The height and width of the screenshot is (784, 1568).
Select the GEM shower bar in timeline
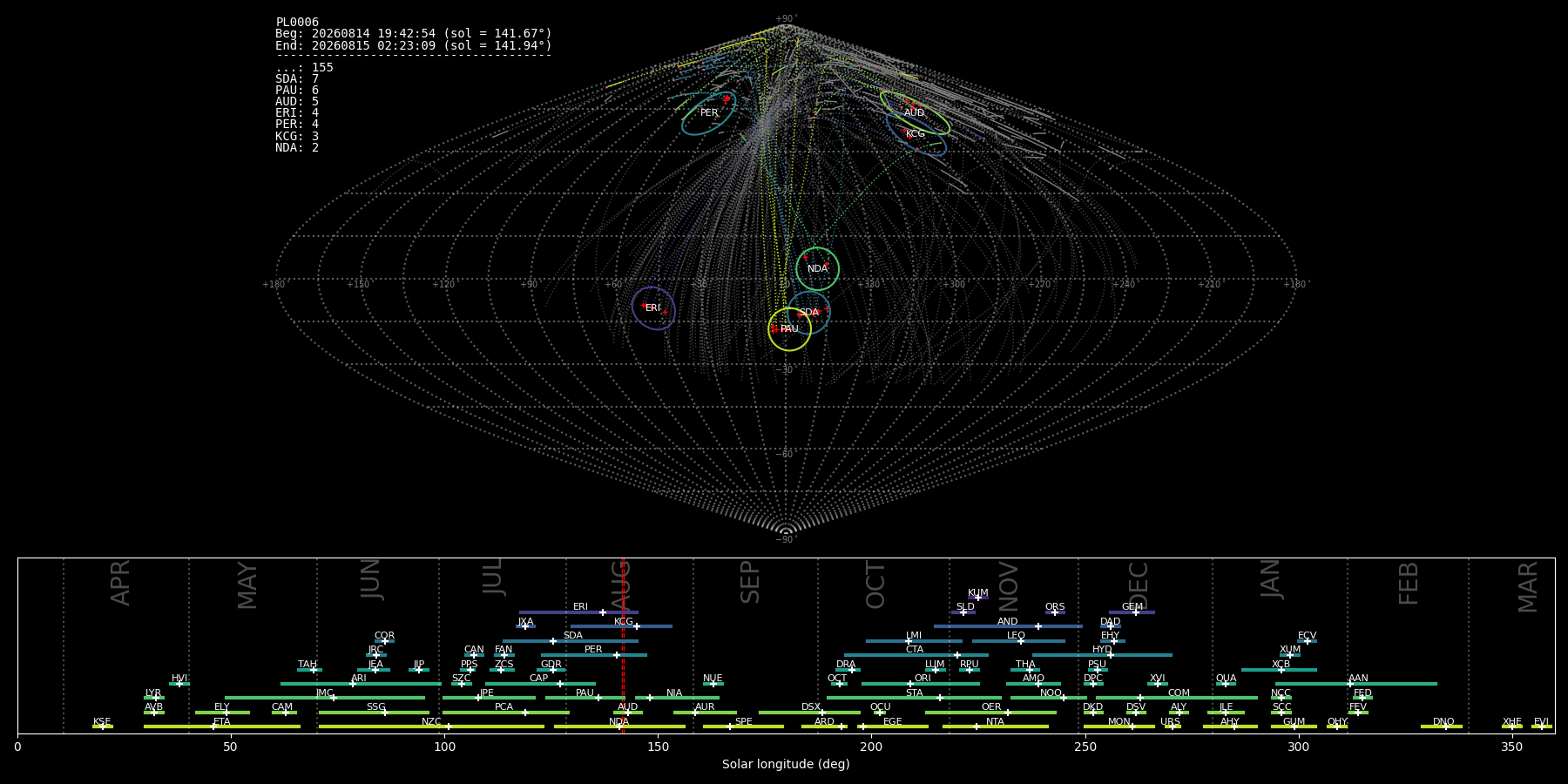point(1132,612)
